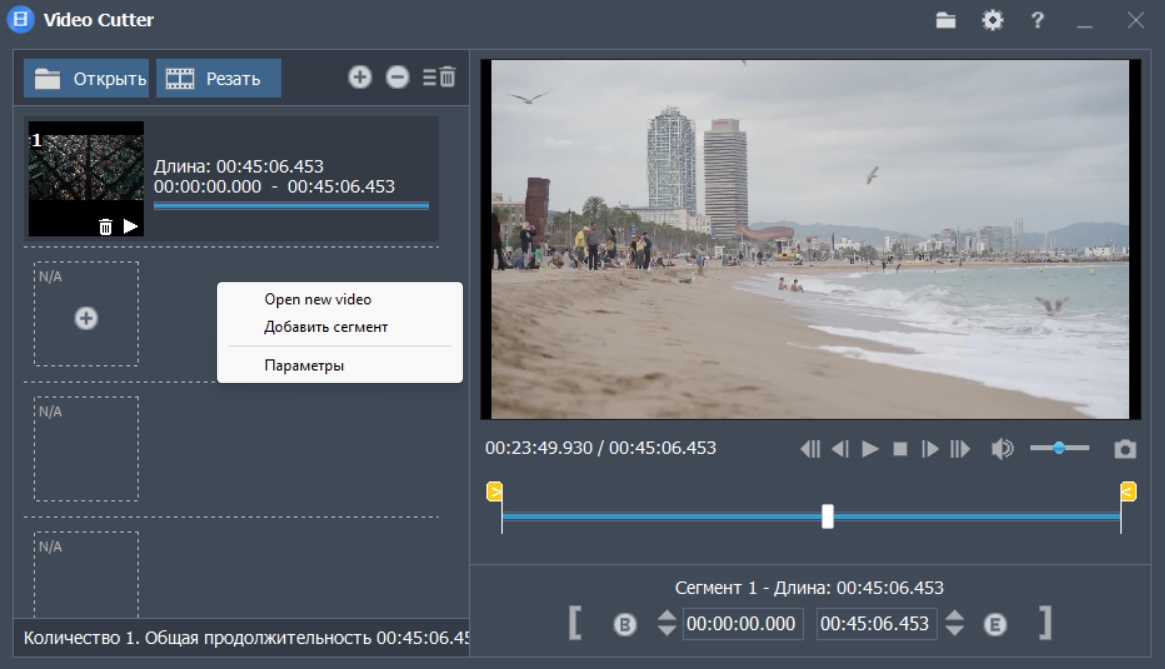Delete segment 1 using thumbnail trash icon
The height and width of the screenshot is (669, 1165).
[x=106, y=227]
